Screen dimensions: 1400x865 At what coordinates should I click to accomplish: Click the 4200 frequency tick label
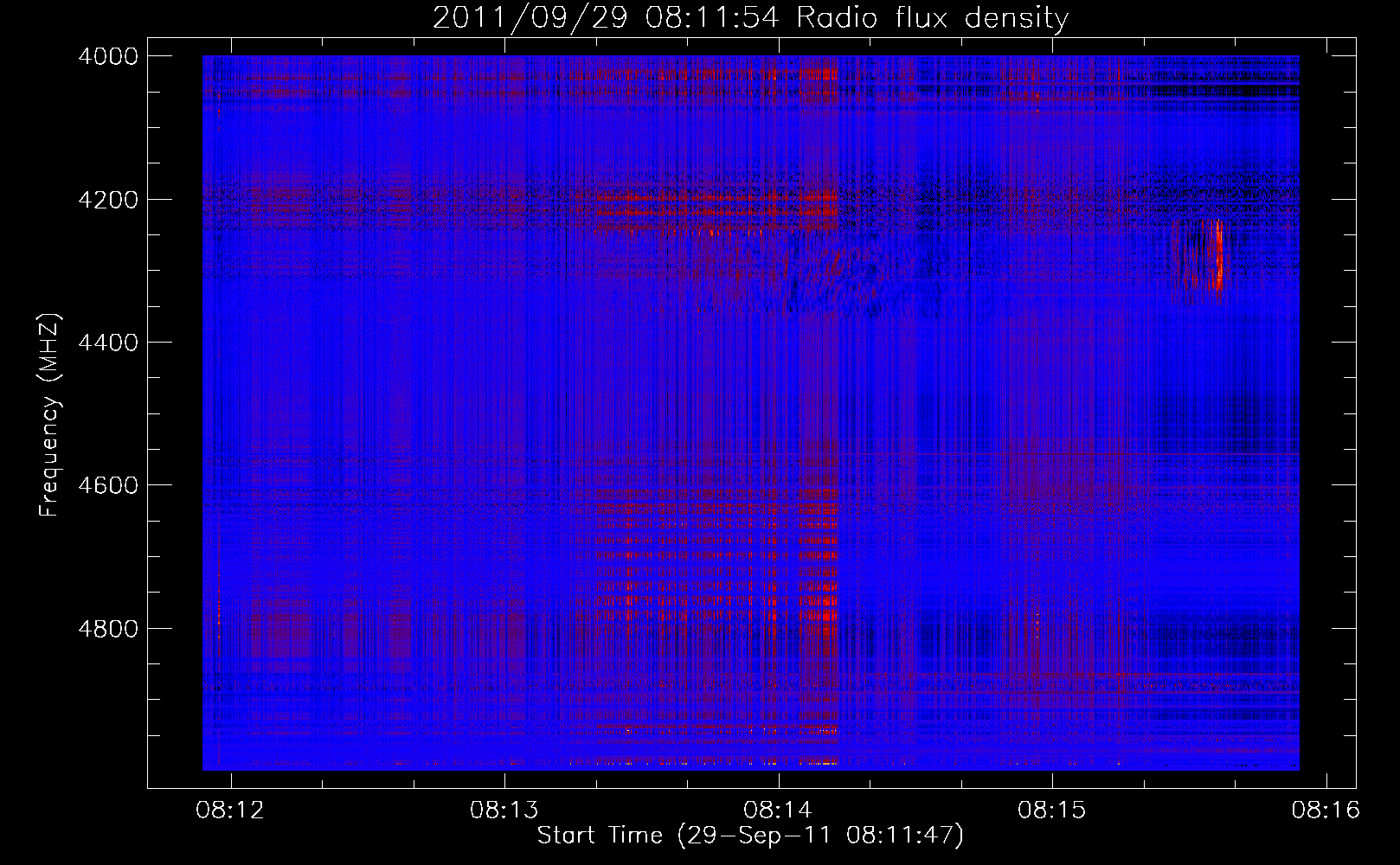[x=108, y=200]
